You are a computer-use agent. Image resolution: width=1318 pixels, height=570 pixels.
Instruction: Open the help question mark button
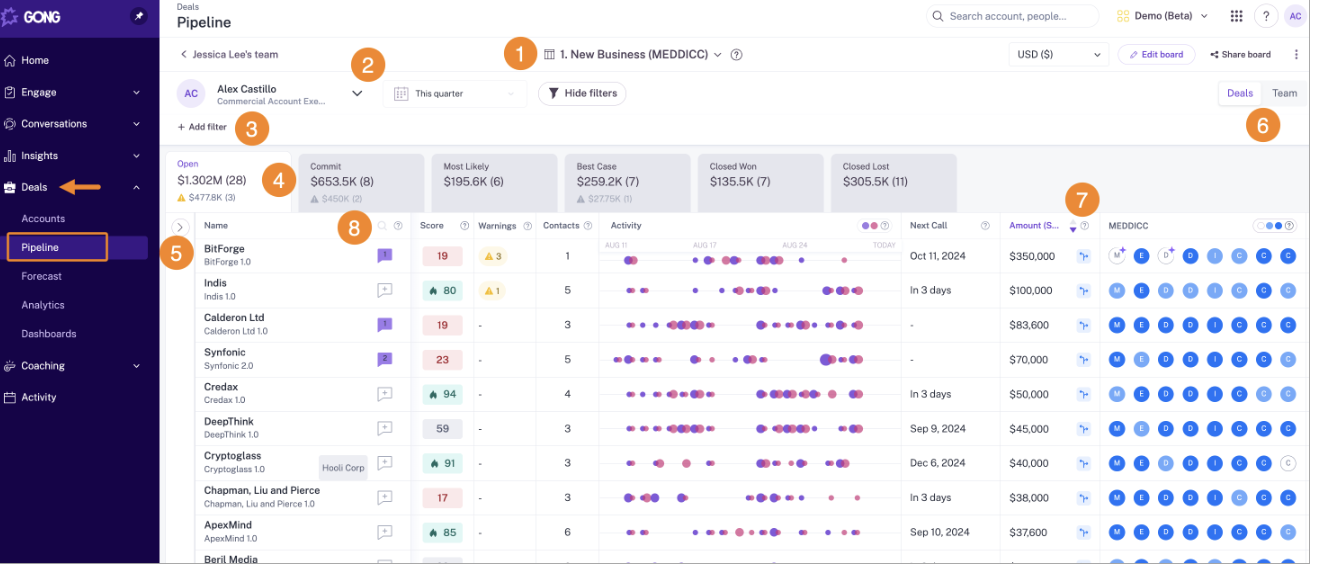point(1267,16)
